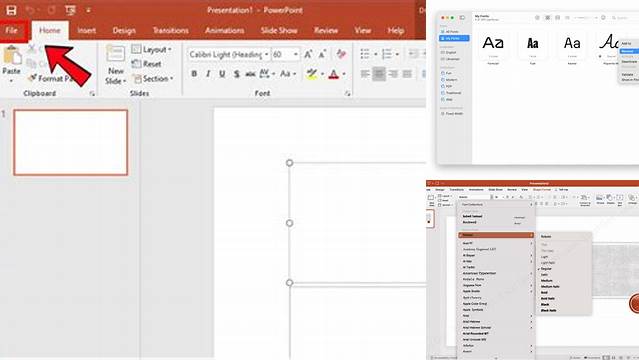
Task: Toggle Italic text formatting
Action: click(x=208, y=74)
